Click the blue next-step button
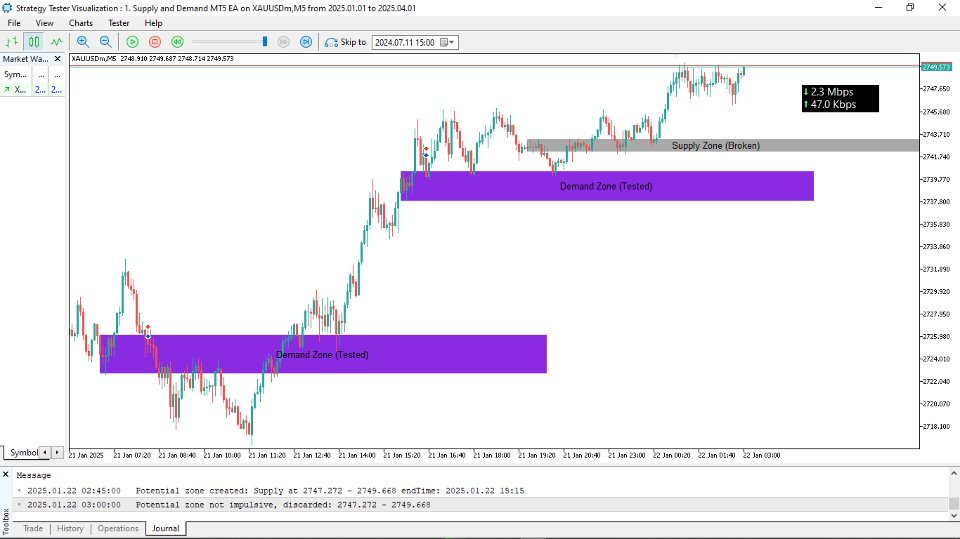The width and height of the screenshot is (960, 539). (306, 42)
